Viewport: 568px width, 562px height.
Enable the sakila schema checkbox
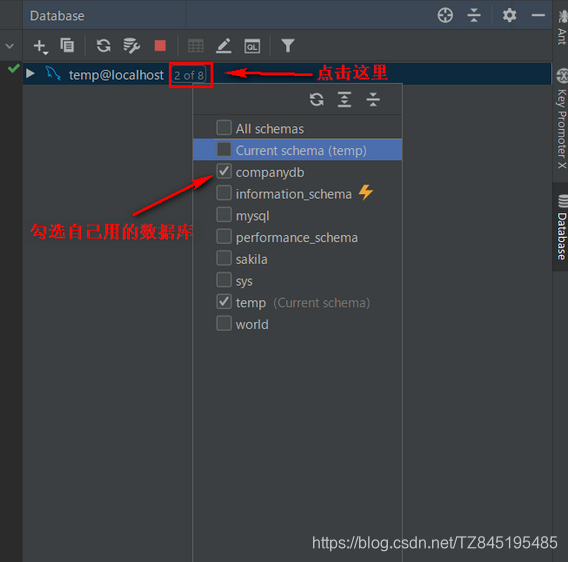[x=224, y=258]
